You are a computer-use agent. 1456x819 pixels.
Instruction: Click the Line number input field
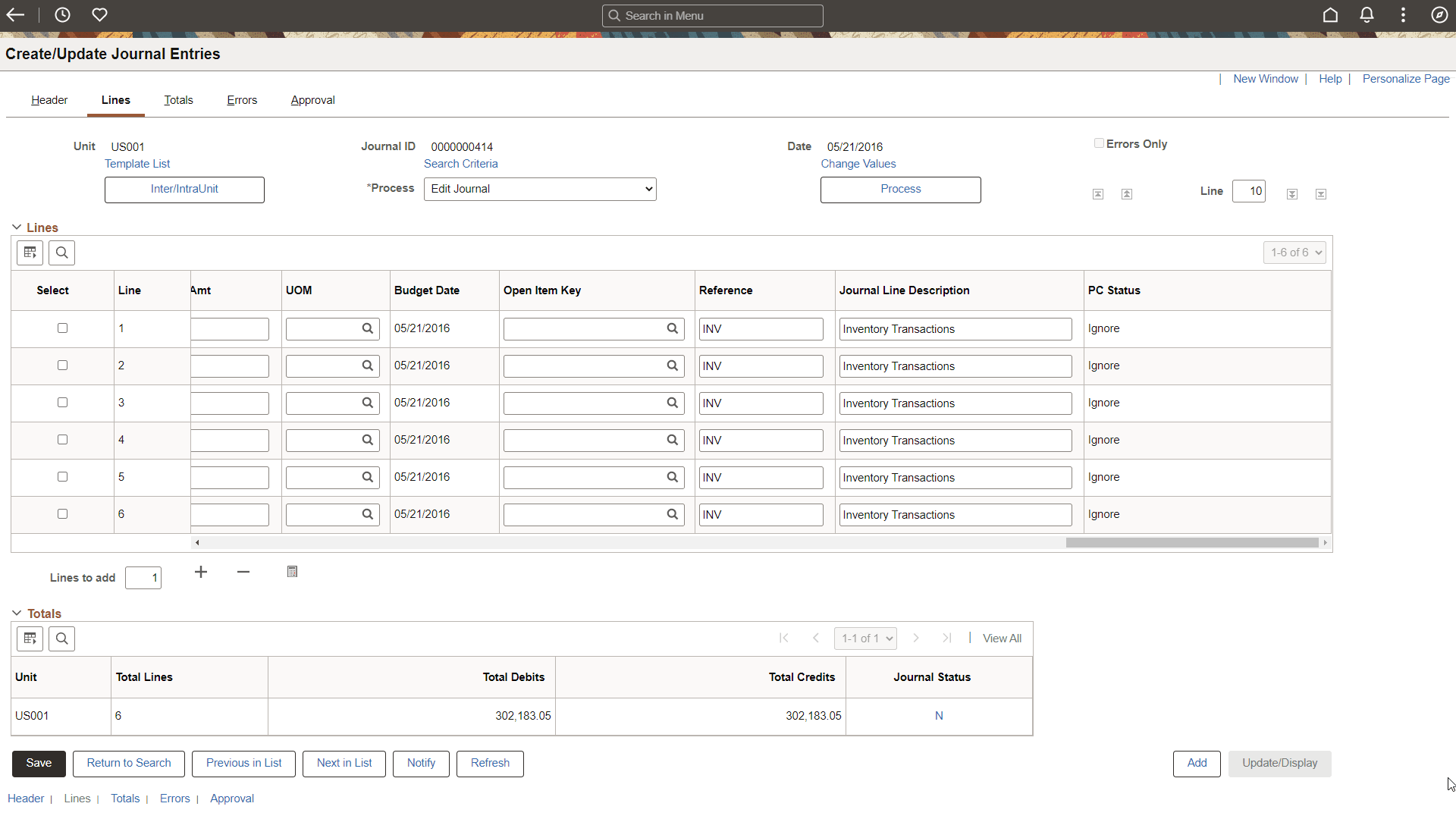pyautogui.click(x=1249, y=191)
